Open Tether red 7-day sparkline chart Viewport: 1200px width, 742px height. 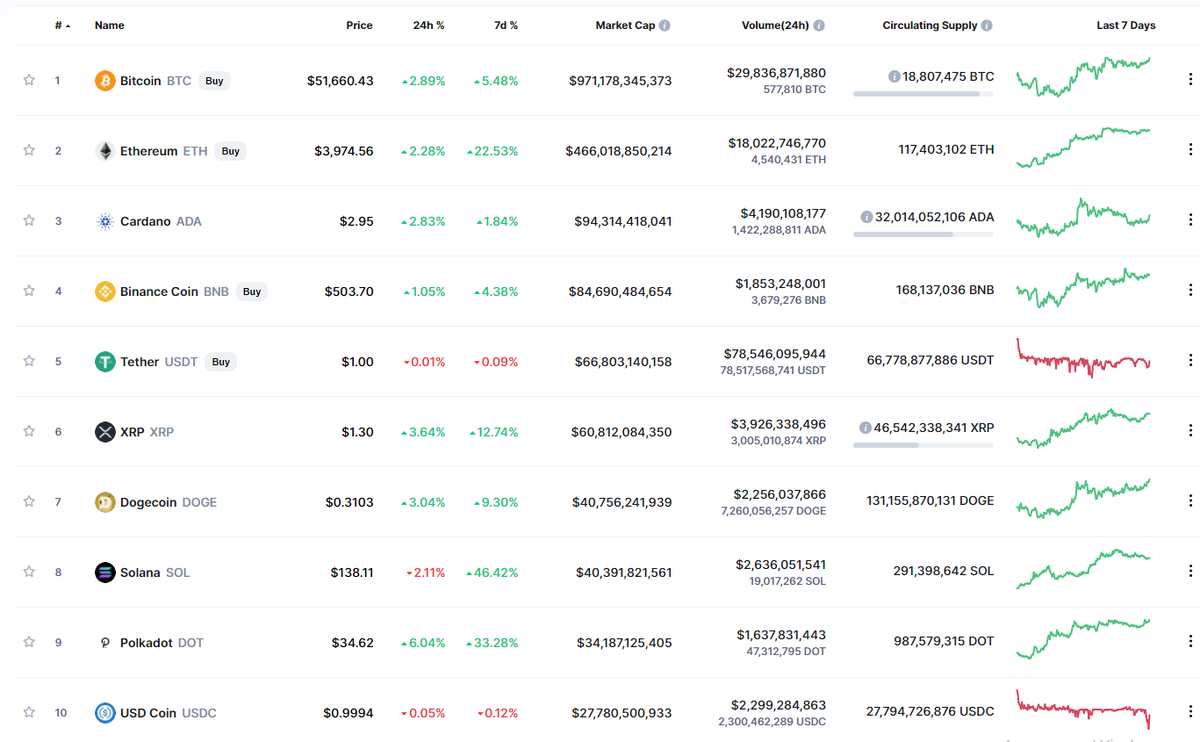pos(1083,358)
